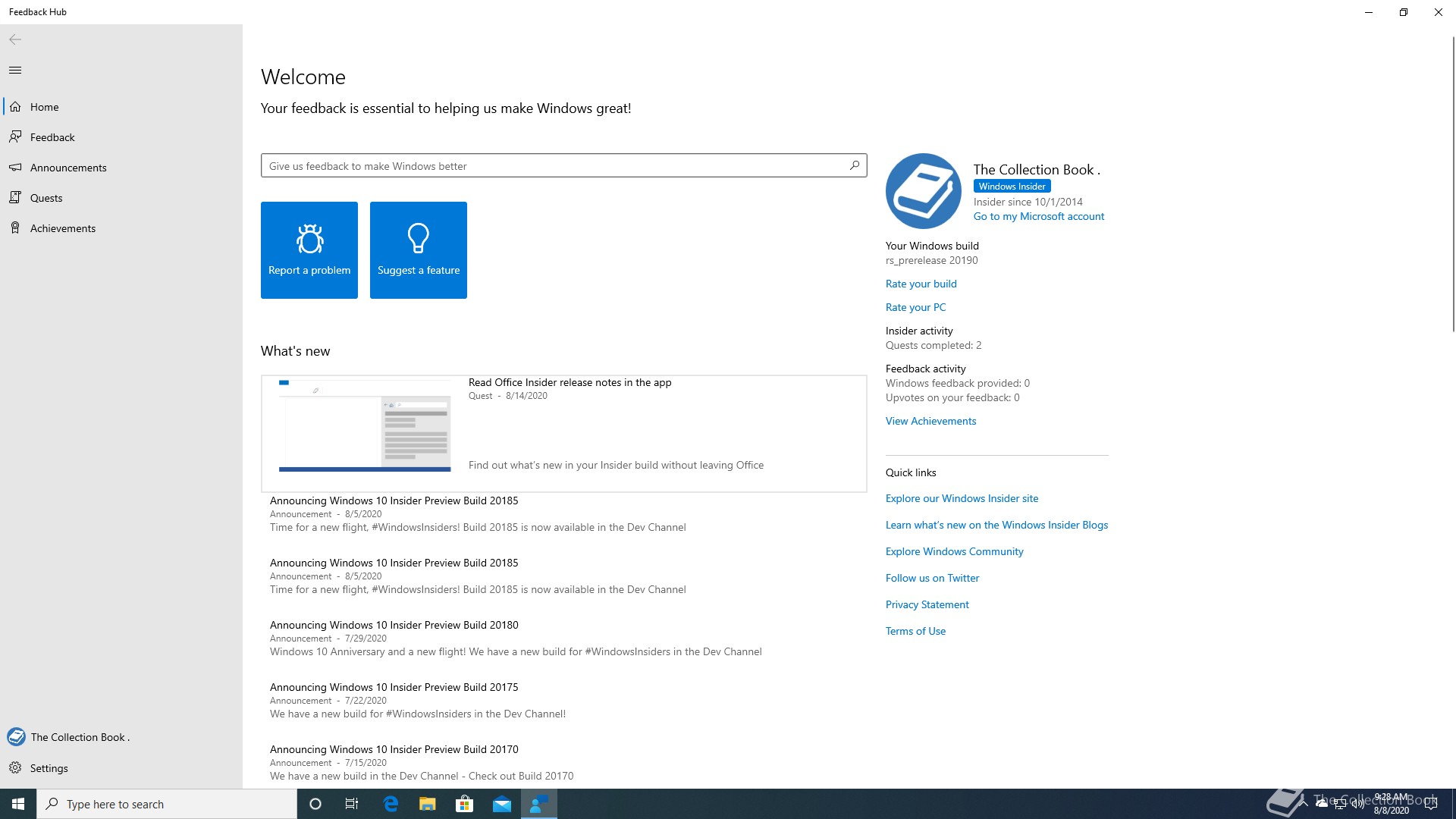Toggle the hamburger navigation menu

click(15, 71)
